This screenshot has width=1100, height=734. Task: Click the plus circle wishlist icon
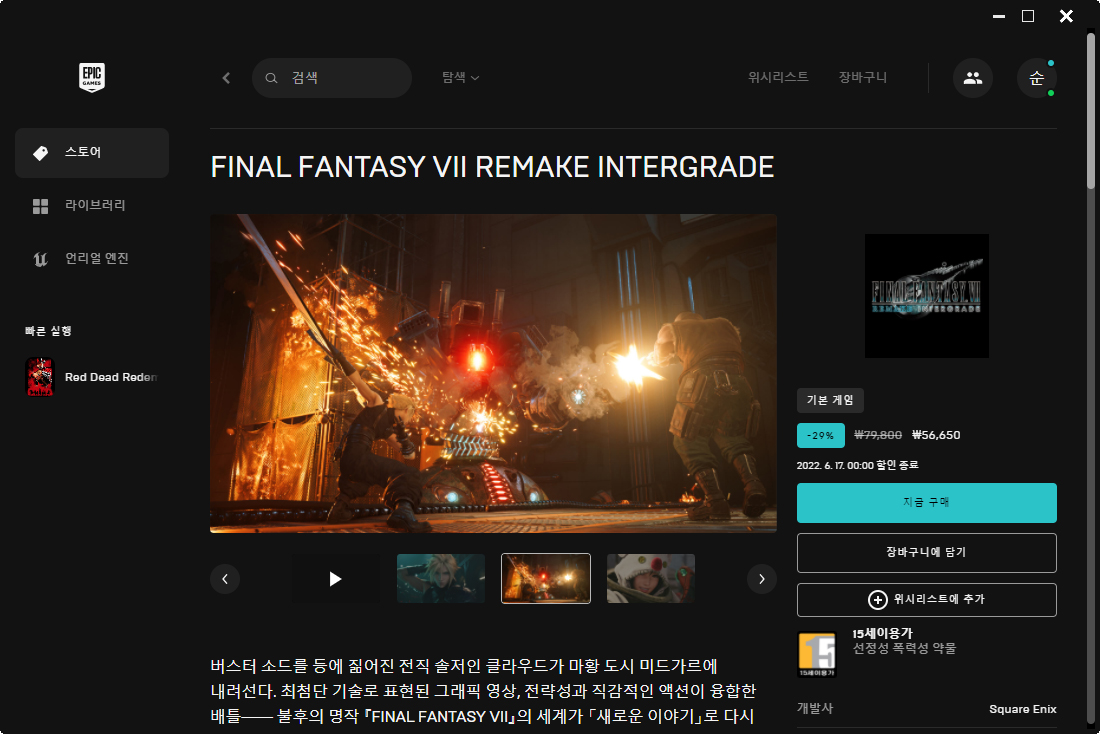pos(878,600)
